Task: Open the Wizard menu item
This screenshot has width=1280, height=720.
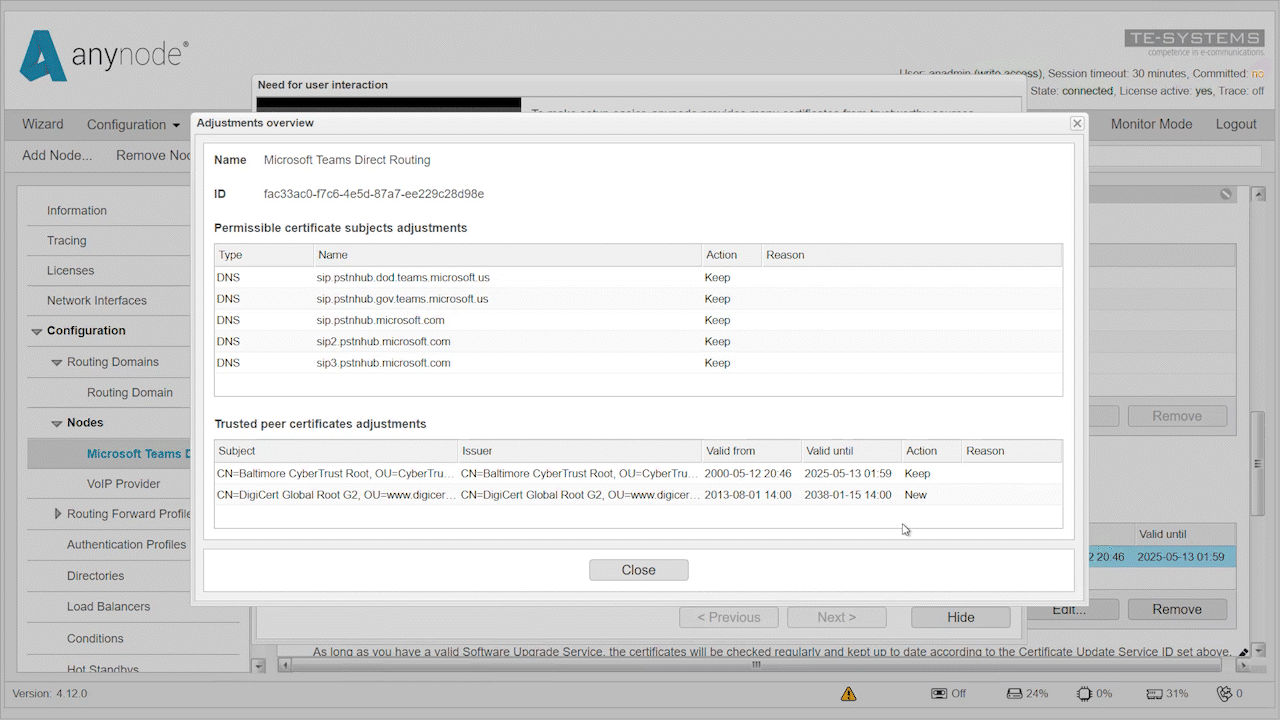Action: 43,124
